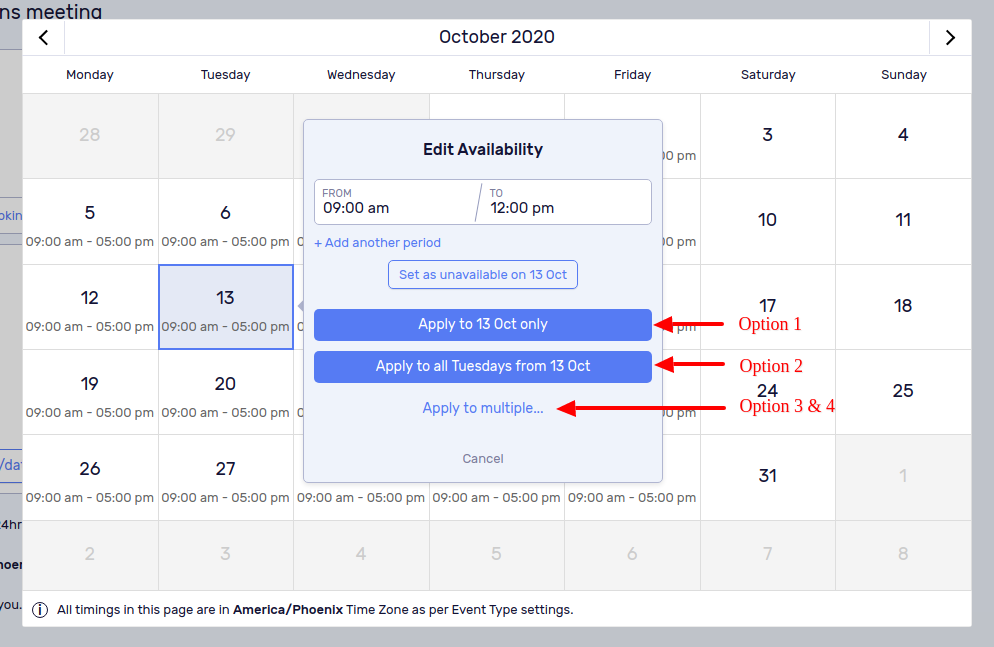Select Monday October 26 cell
Image resolution: width=994 pixels, height=647 pixels.
click(x=90, y=478)
